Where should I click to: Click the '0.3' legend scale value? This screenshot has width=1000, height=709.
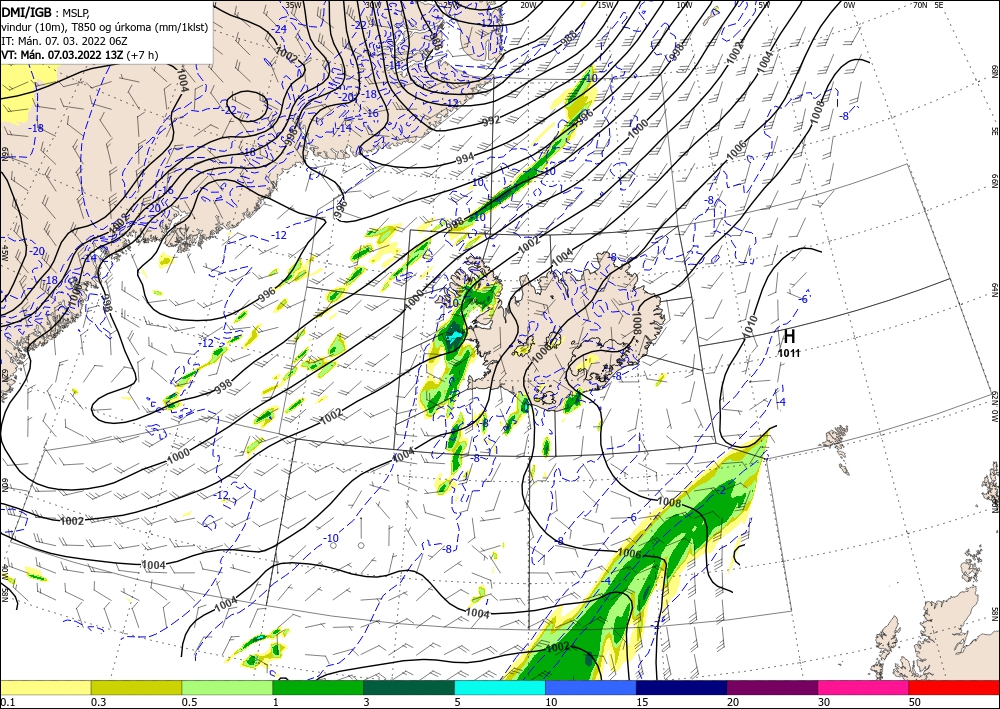[x=98, y=702]
